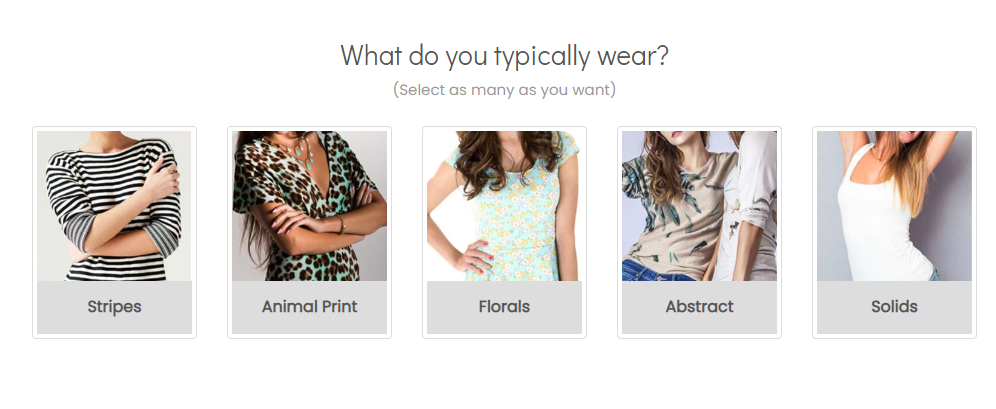Image resolution: width=996 pixels, height=409 pixels.
Task: Enable the Florals style choice
Action: tap(504, 232)
